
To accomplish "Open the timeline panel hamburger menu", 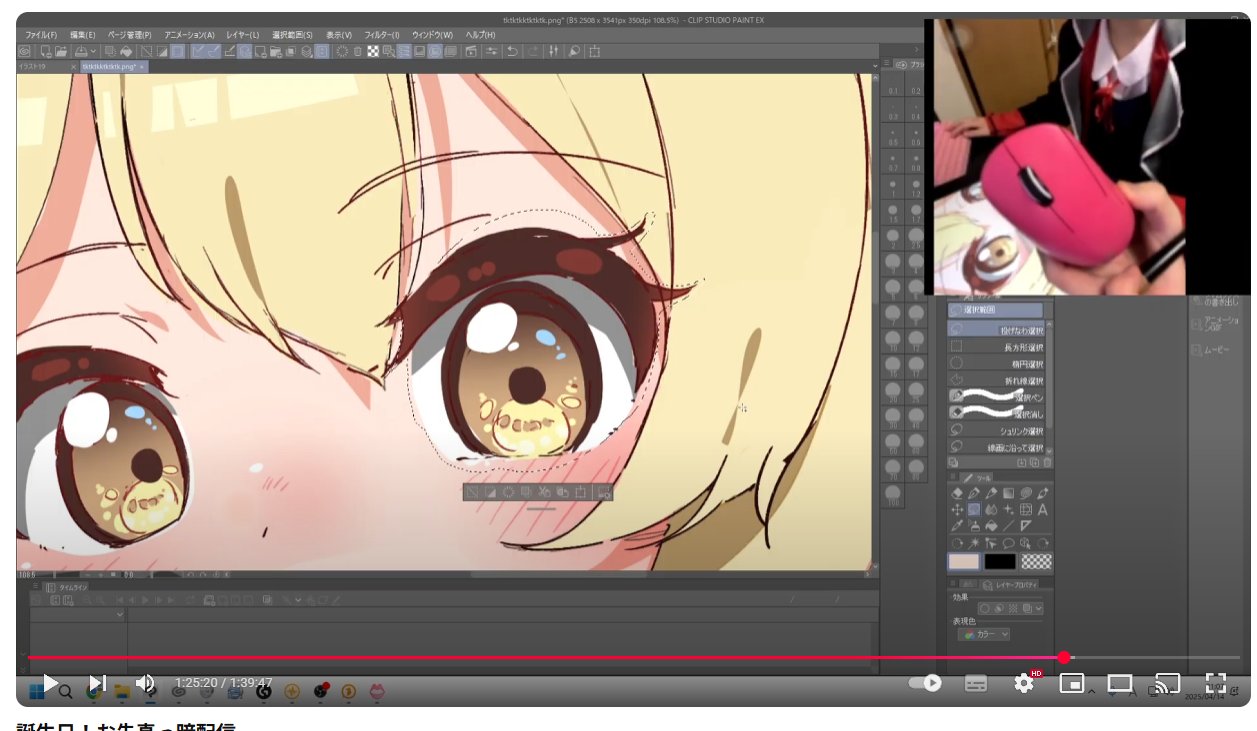I will tap(35, 587).
